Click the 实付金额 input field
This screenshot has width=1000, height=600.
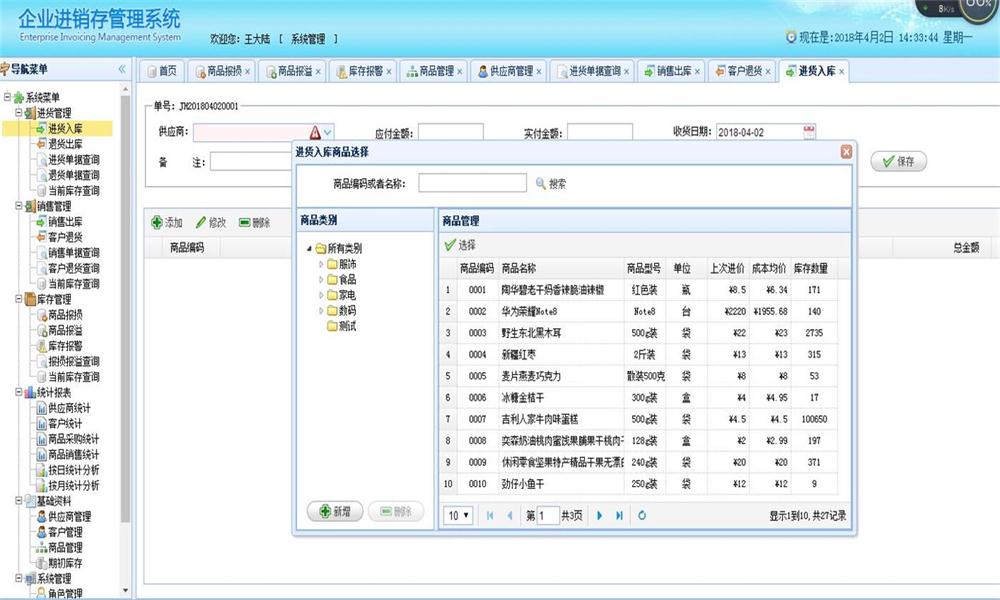point(600,132)
